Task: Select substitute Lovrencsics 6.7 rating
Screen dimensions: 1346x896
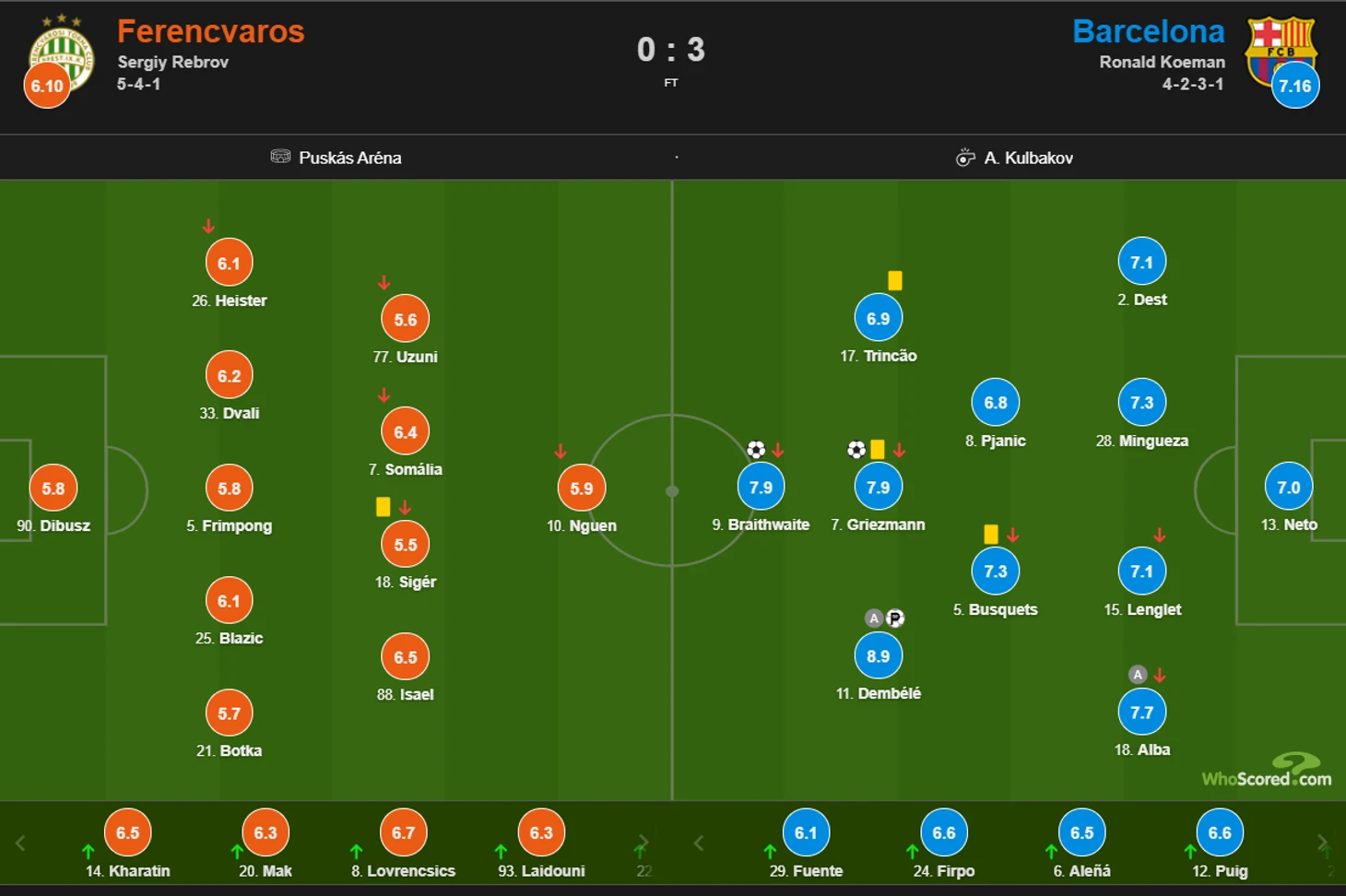Action: click(x=404, y=832)
